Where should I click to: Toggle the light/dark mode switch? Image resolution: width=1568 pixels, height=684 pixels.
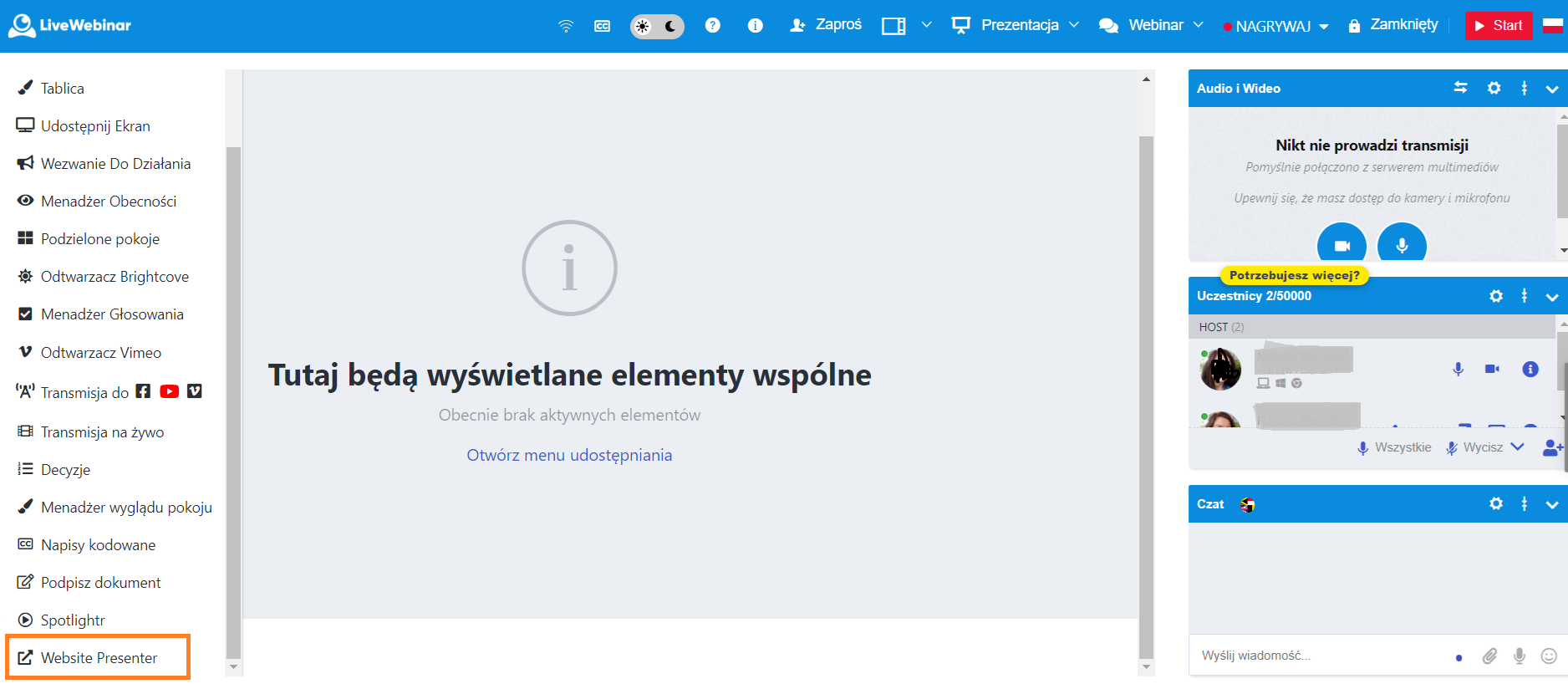tap(657, 26)
